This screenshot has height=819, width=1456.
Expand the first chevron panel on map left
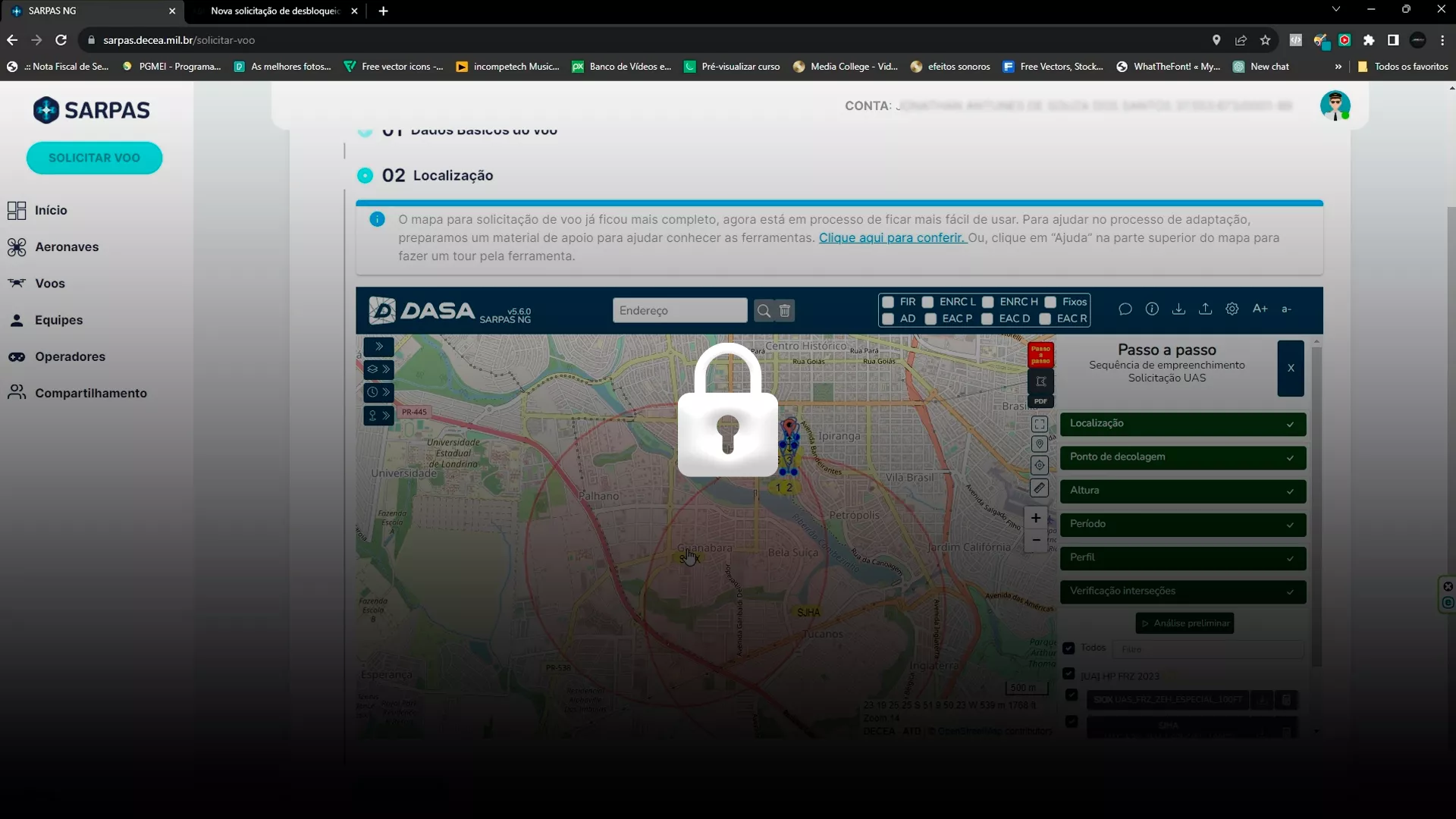(x=378, y=347)
